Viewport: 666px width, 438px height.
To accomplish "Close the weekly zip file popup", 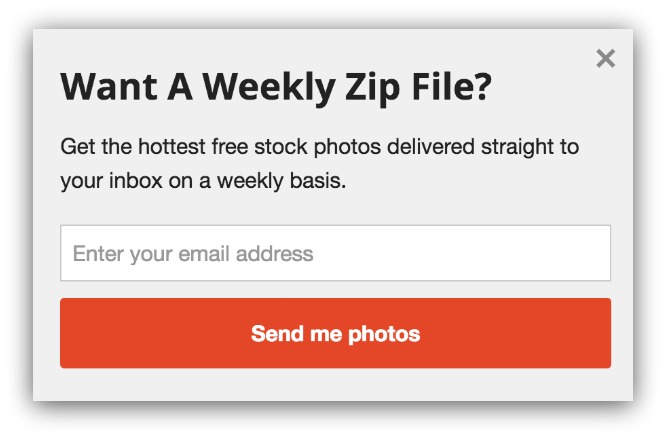I will click(x=605, y=58).
